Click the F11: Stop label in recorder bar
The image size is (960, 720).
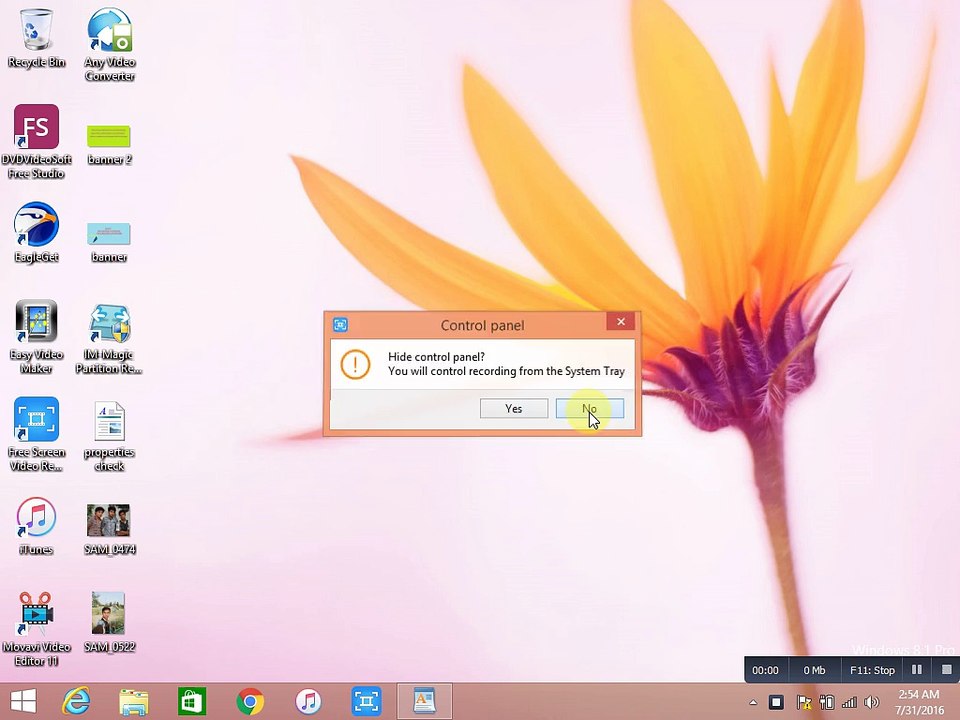click(x=872, y=670)
